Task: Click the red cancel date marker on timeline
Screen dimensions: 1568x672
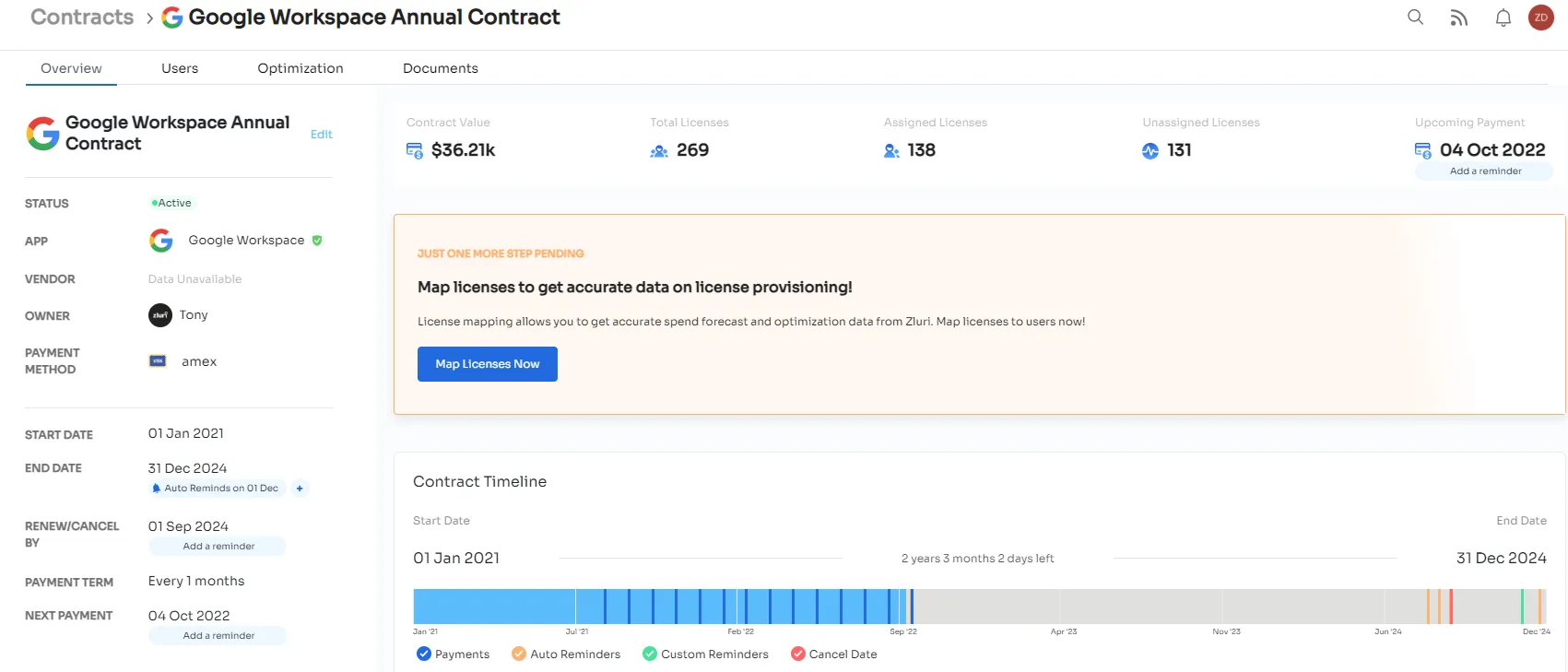Action: click(x=1451, y=607)
